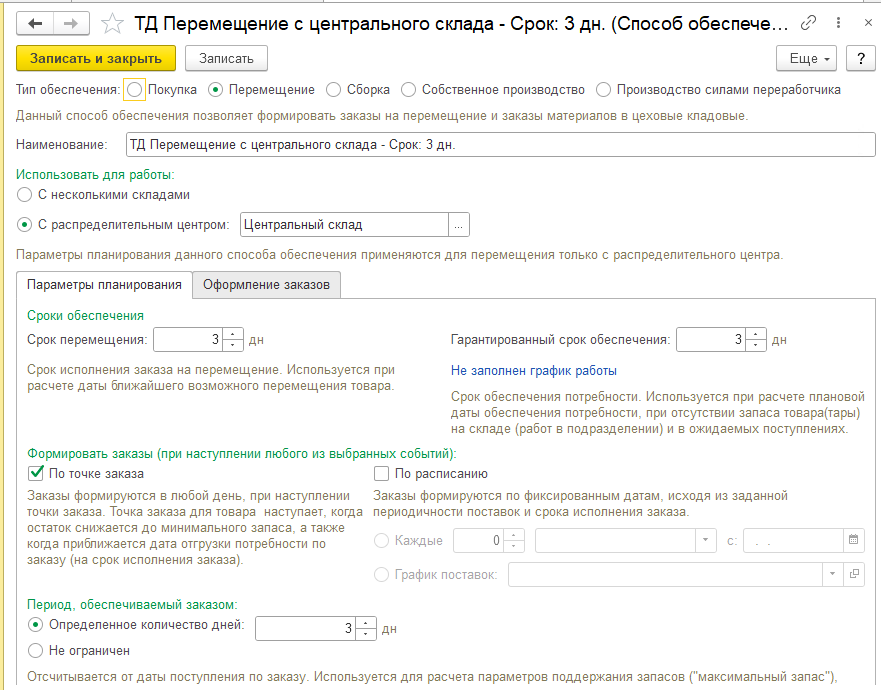881x690 pixels.
Task: Select the Не ограничен period option
Action: (35, 651)
